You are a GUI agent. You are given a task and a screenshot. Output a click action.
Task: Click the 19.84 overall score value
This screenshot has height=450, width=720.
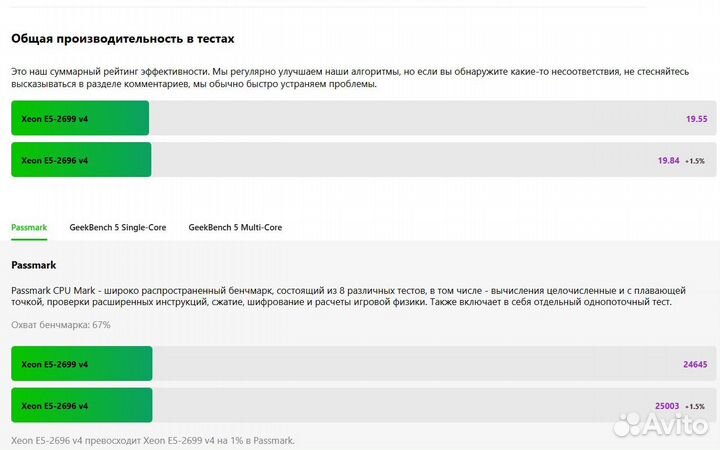668,160
